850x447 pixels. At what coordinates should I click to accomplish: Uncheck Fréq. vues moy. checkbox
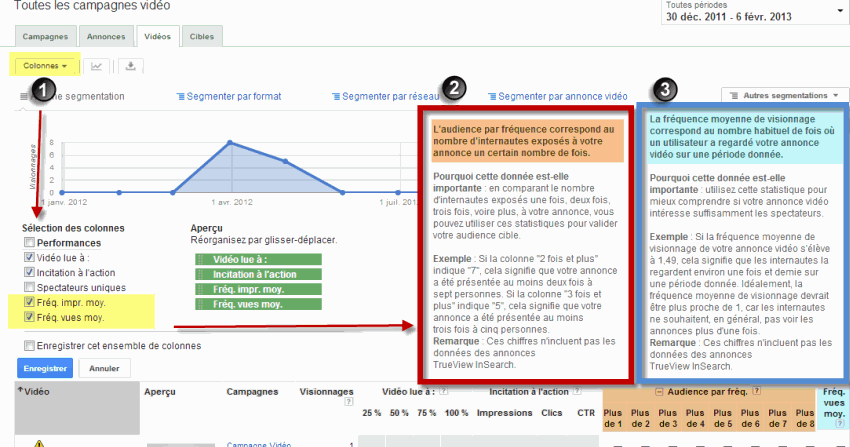[x=29, y=317]
